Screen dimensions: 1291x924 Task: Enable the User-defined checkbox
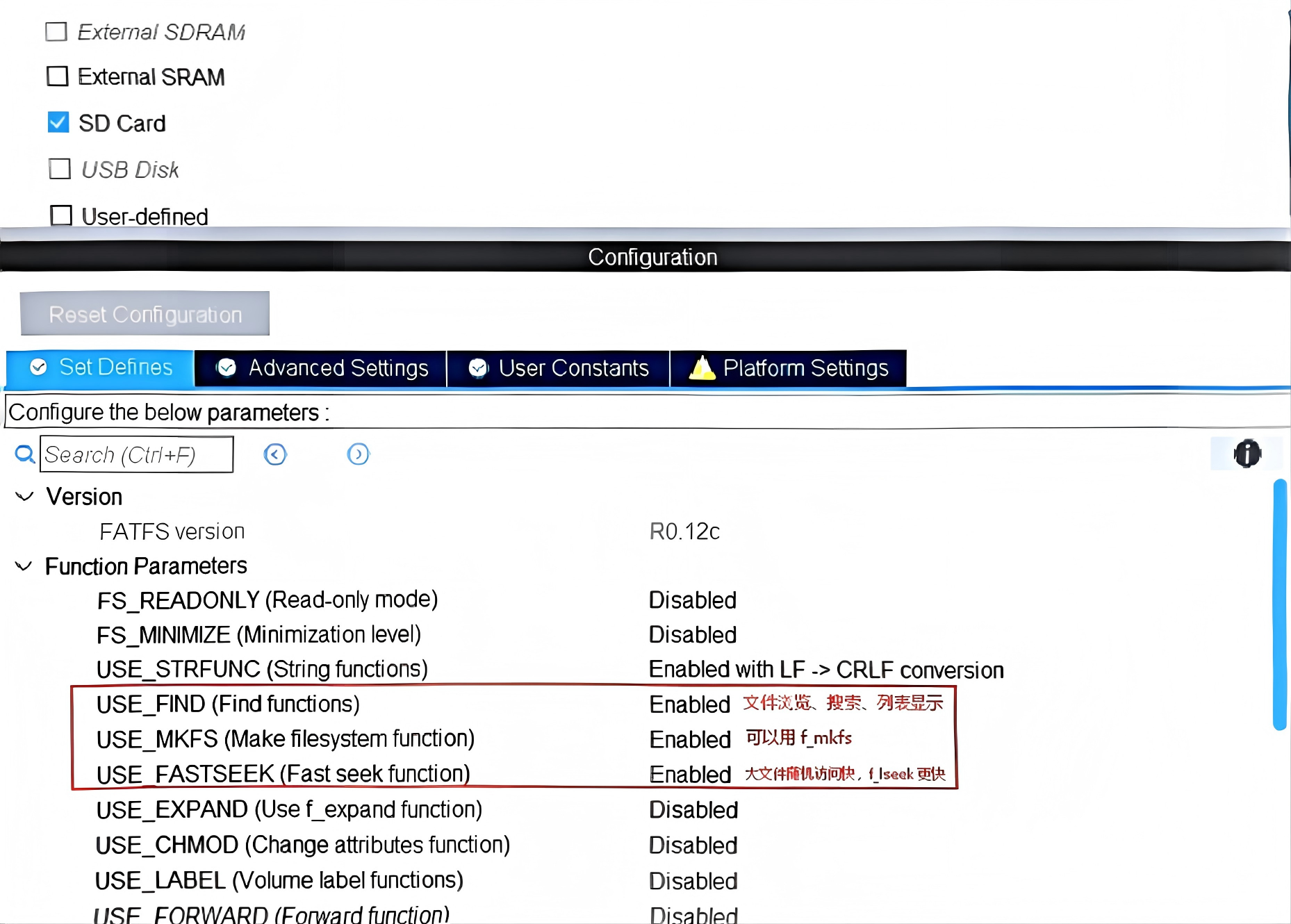tap(61, 215)
